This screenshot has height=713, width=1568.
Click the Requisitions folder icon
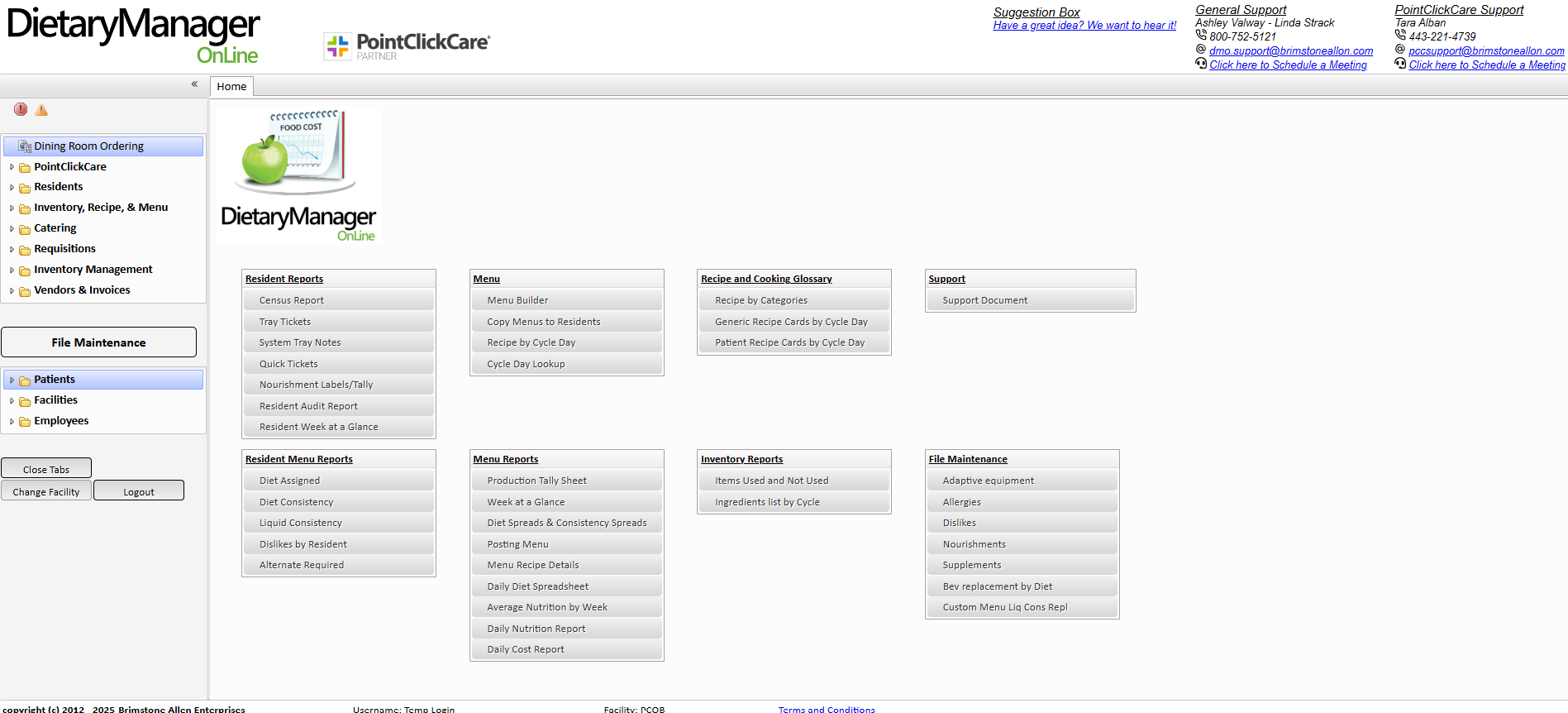coord(25,250)
